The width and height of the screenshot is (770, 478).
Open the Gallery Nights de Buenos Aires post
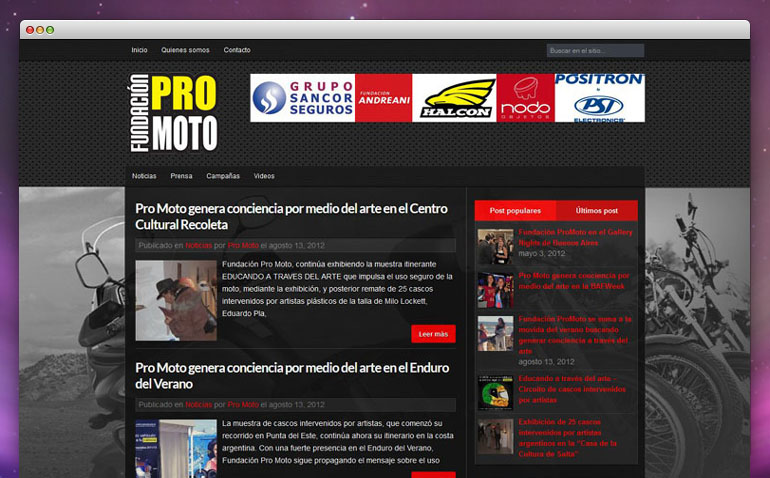pyautogui.click(x=576, y=237)
